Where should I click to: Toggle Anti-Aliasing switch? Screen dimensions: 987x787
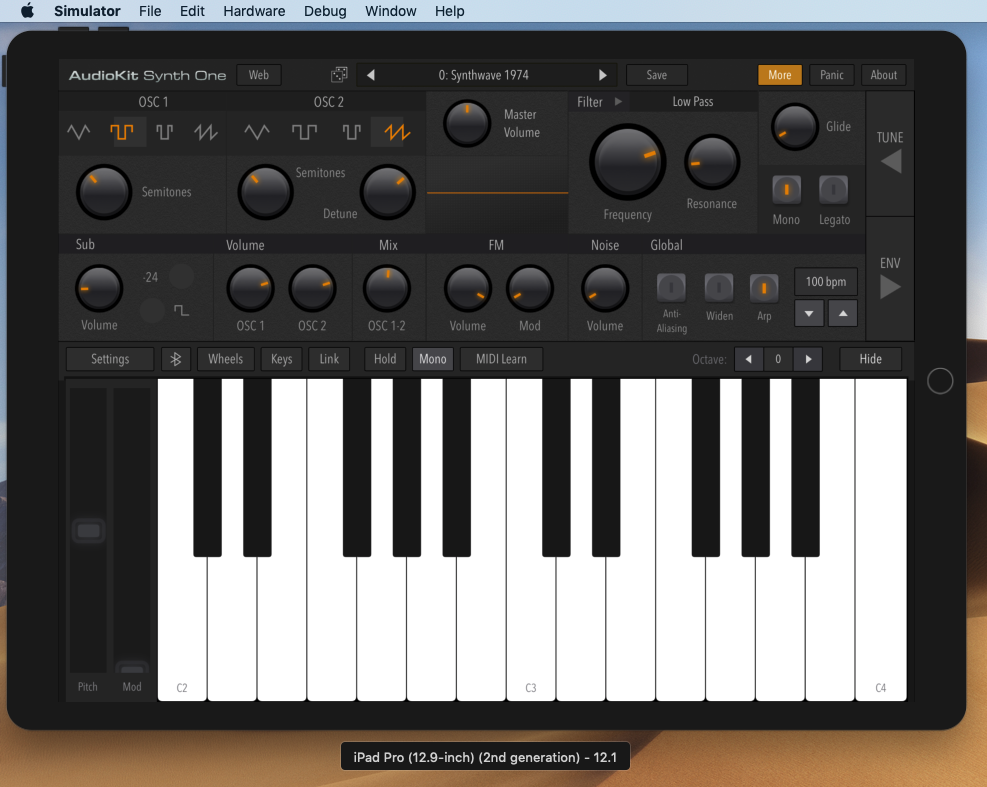coord(671,288)
